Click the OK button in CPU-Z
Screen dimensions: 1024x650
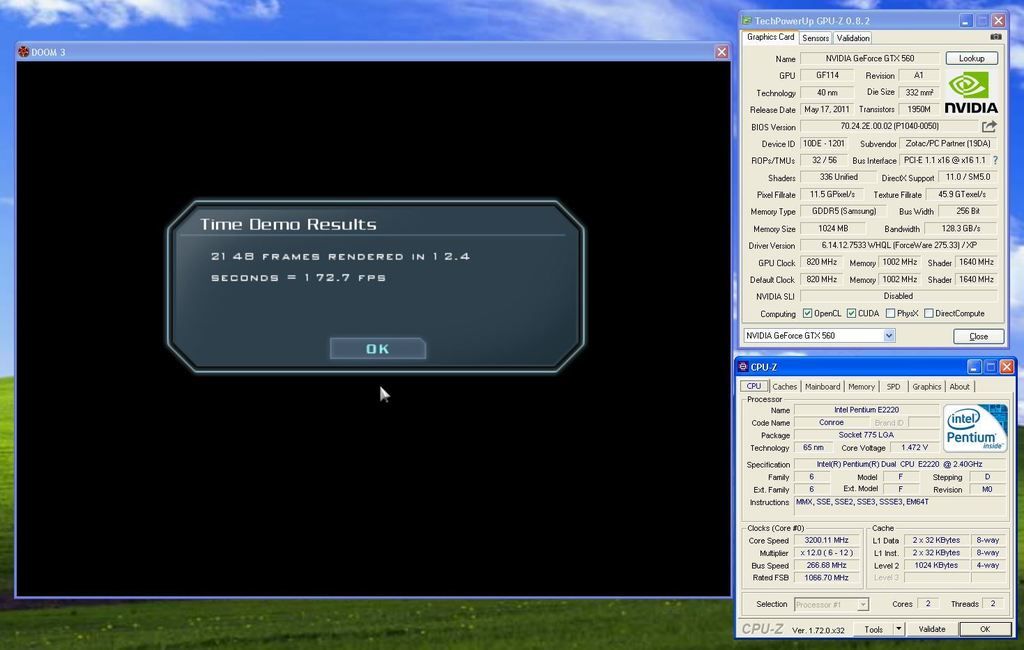click(x=985, y=629)
